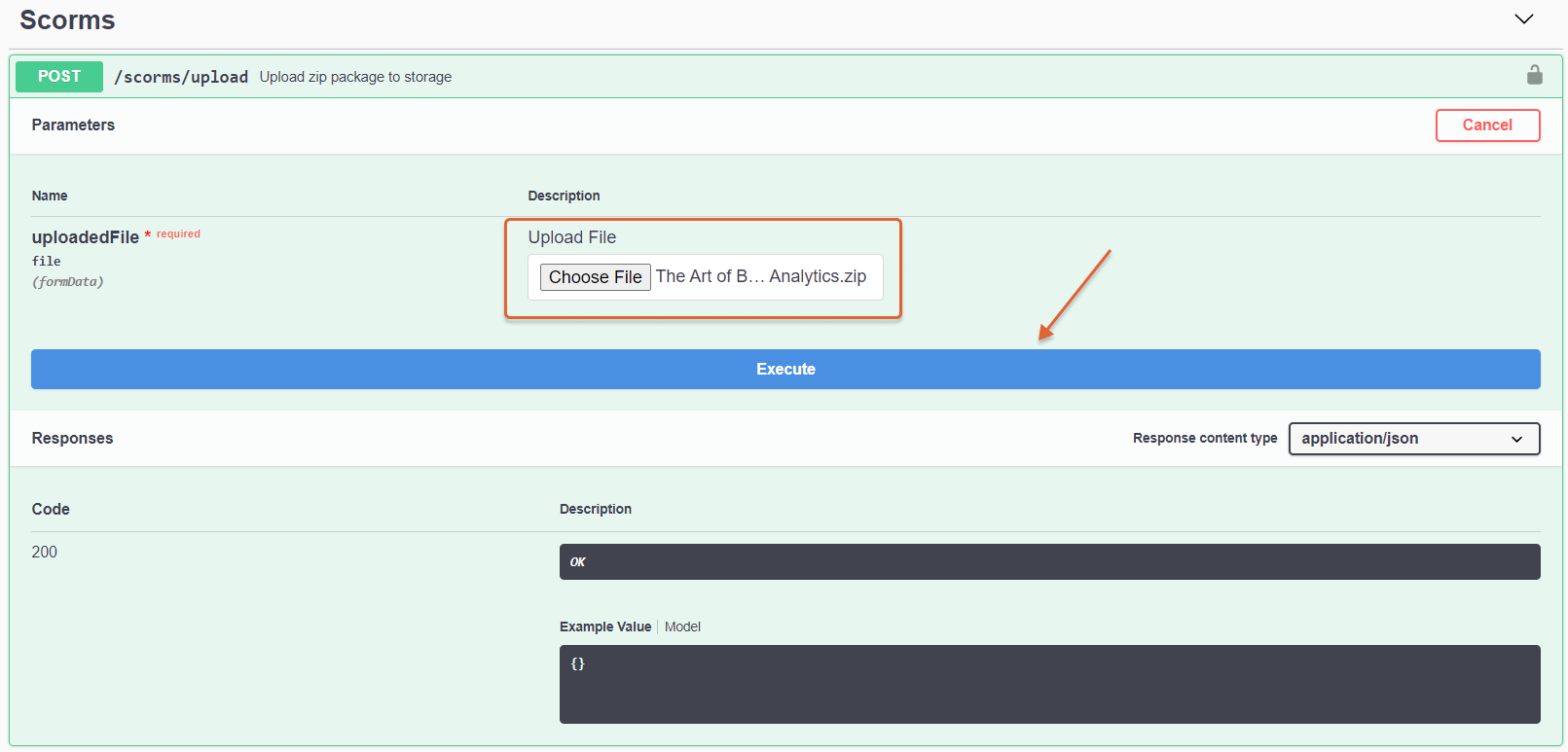Switch to the Model tab
This screenshot has height=752, width=1568.
coord(682,627)
